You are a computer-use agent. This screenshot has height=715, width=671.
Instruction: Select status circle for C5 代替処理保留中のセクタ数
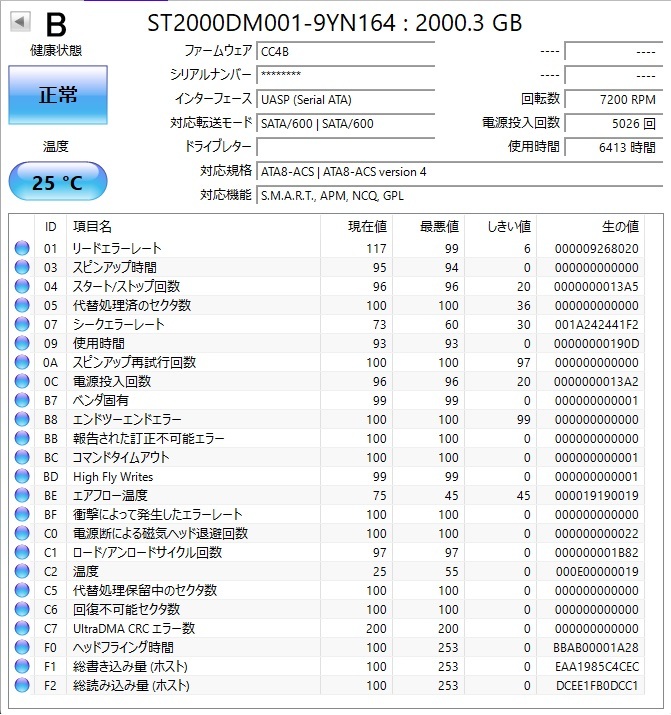pos(22,590)
